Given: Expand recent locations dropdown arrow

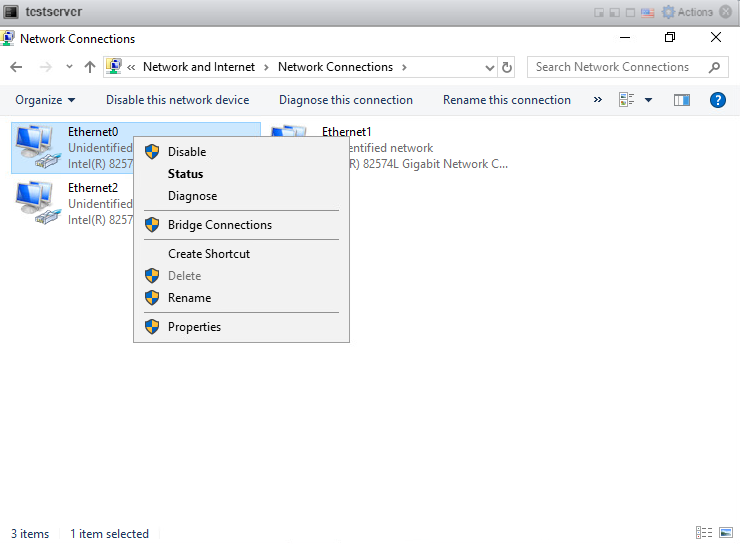Looking at the screenshot, I should 69,67.
